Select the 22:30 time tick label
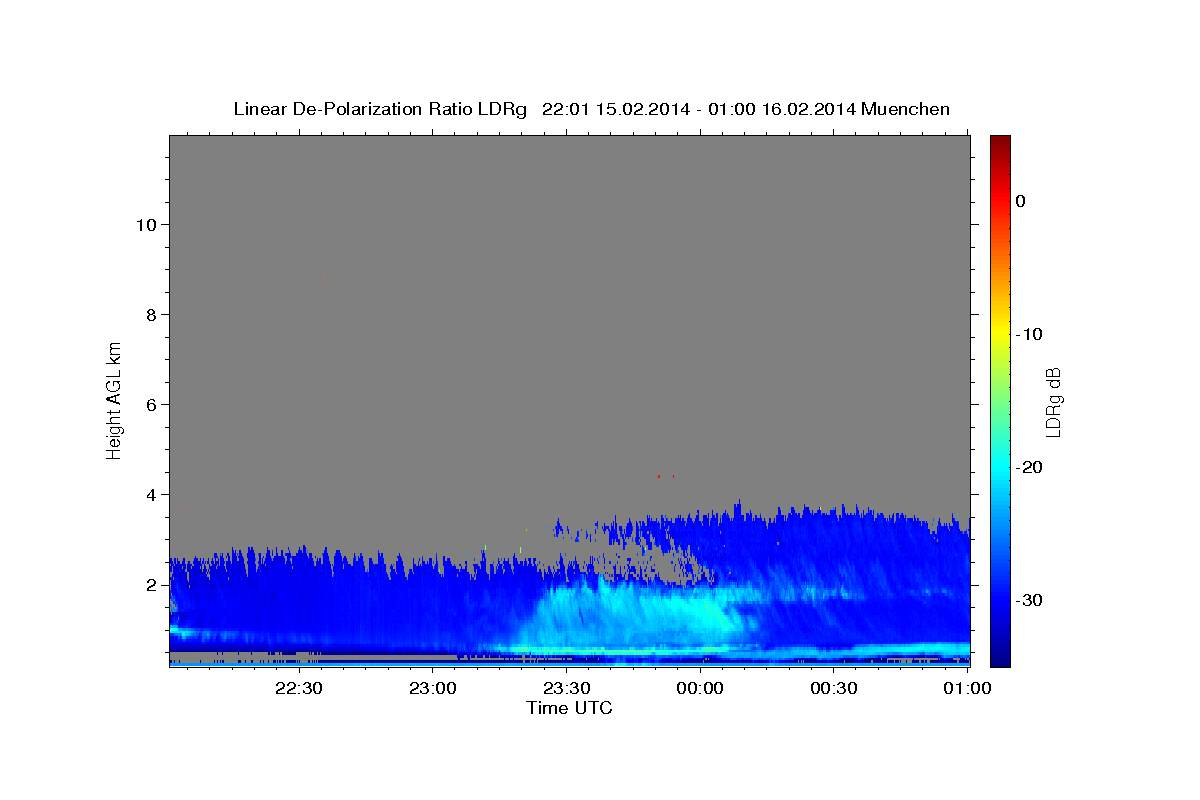This screenshot has width=1200, height=800. (x=298, y=688)
